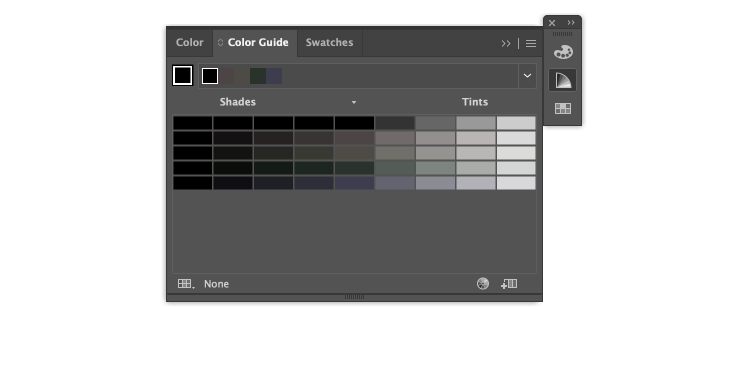Switch to the Color tab
This screenshot has width=750, height=370.
pyautogui.click(x=189, y=43)
